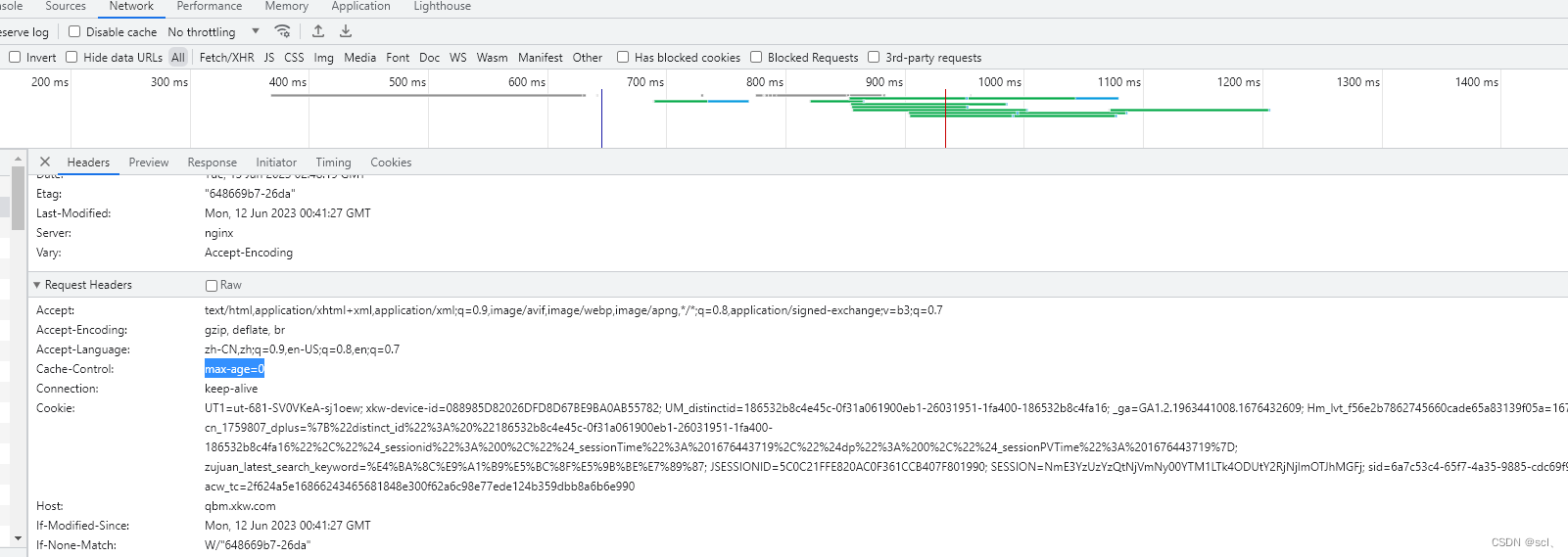Viewport: 1568px width, 557px height.
Task: Click the 1000 ms timeline tick label
Action: tap(1000, 82)
